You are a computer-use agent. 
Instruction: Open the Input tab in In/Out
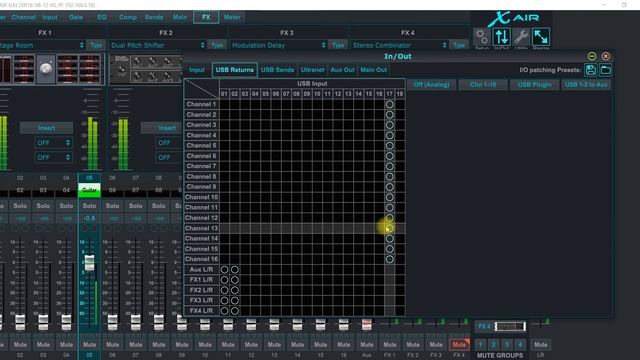(197, 70)
